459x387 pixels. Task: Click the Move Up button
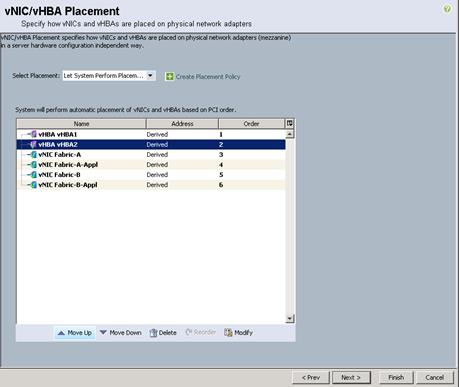click(x=75, y=333)
